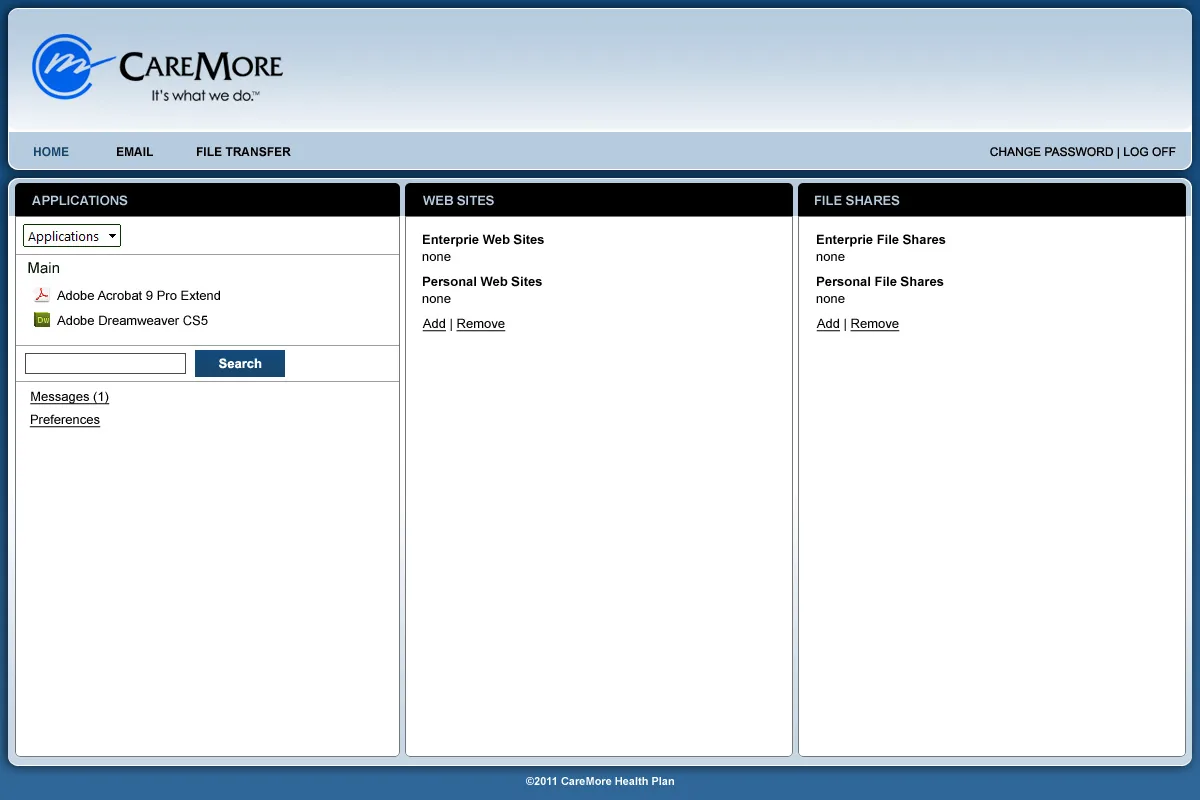Open the Adobe Acrobat PDF icon
The height and width of the screenshot is (800, 1200).
click(42, 295)
